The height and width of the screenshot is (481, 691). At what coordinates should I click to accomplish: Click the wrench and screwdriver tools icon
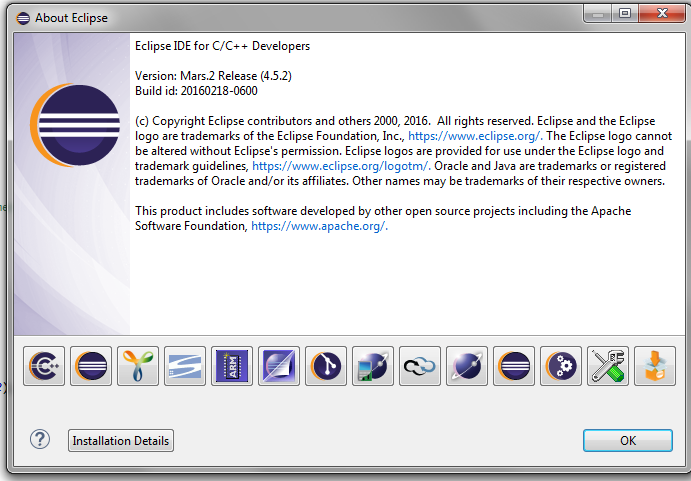click(608, 366)
